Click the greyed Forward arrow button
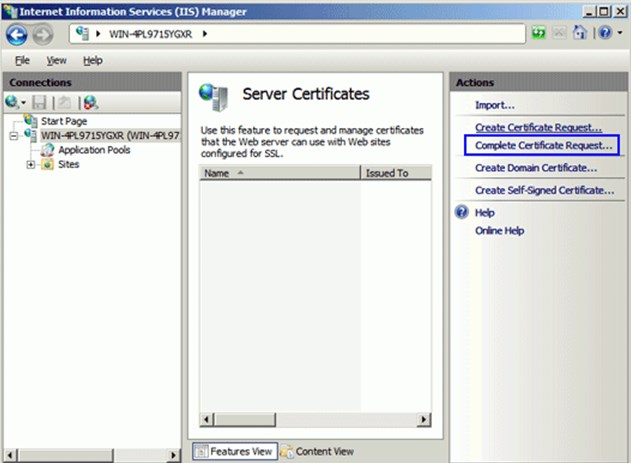 coord(43,35)
